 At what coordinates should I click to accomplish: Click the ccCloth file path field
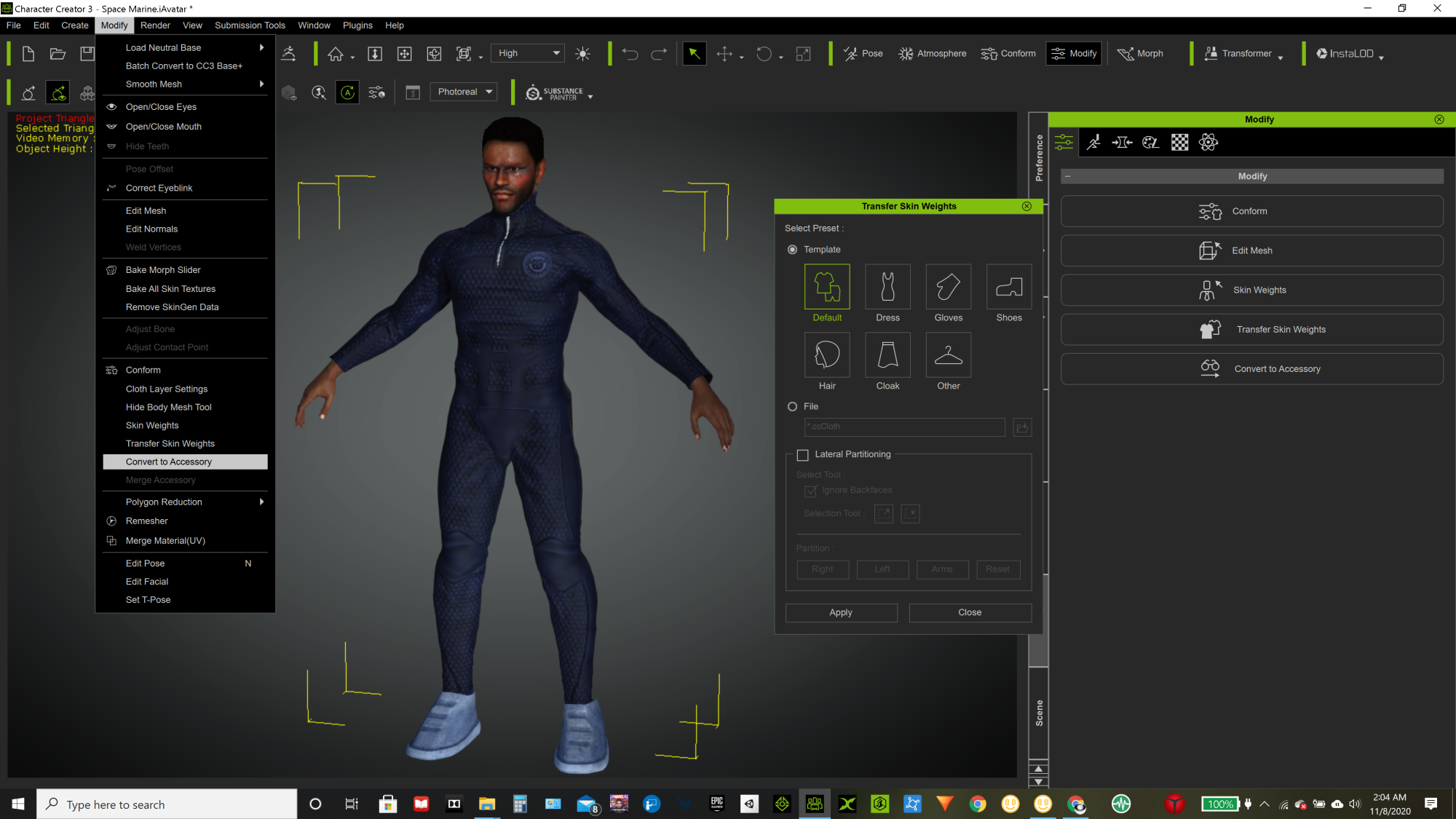904,427
